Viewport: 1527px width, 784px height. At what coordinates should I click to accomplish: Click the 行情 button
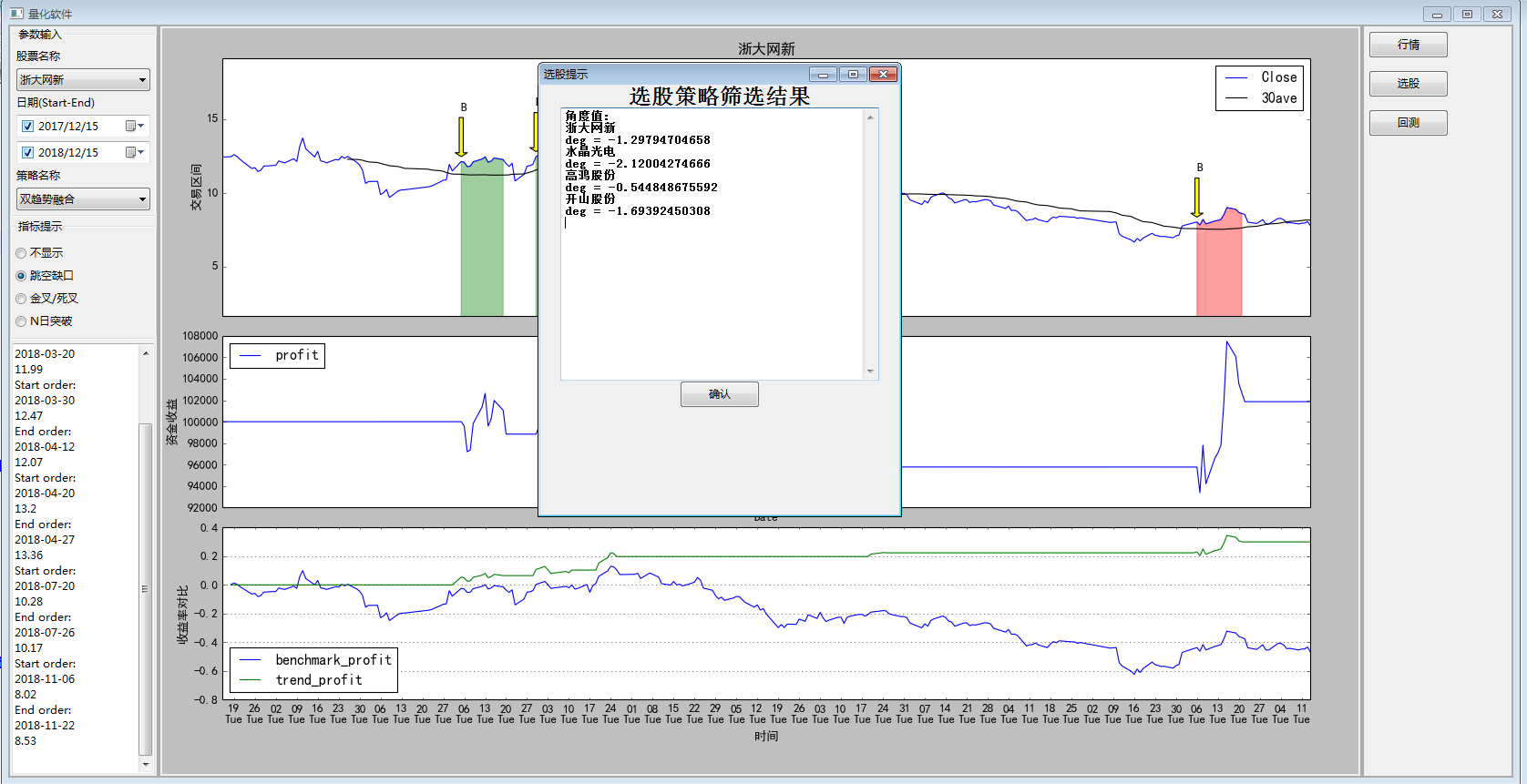[1408, 45]
